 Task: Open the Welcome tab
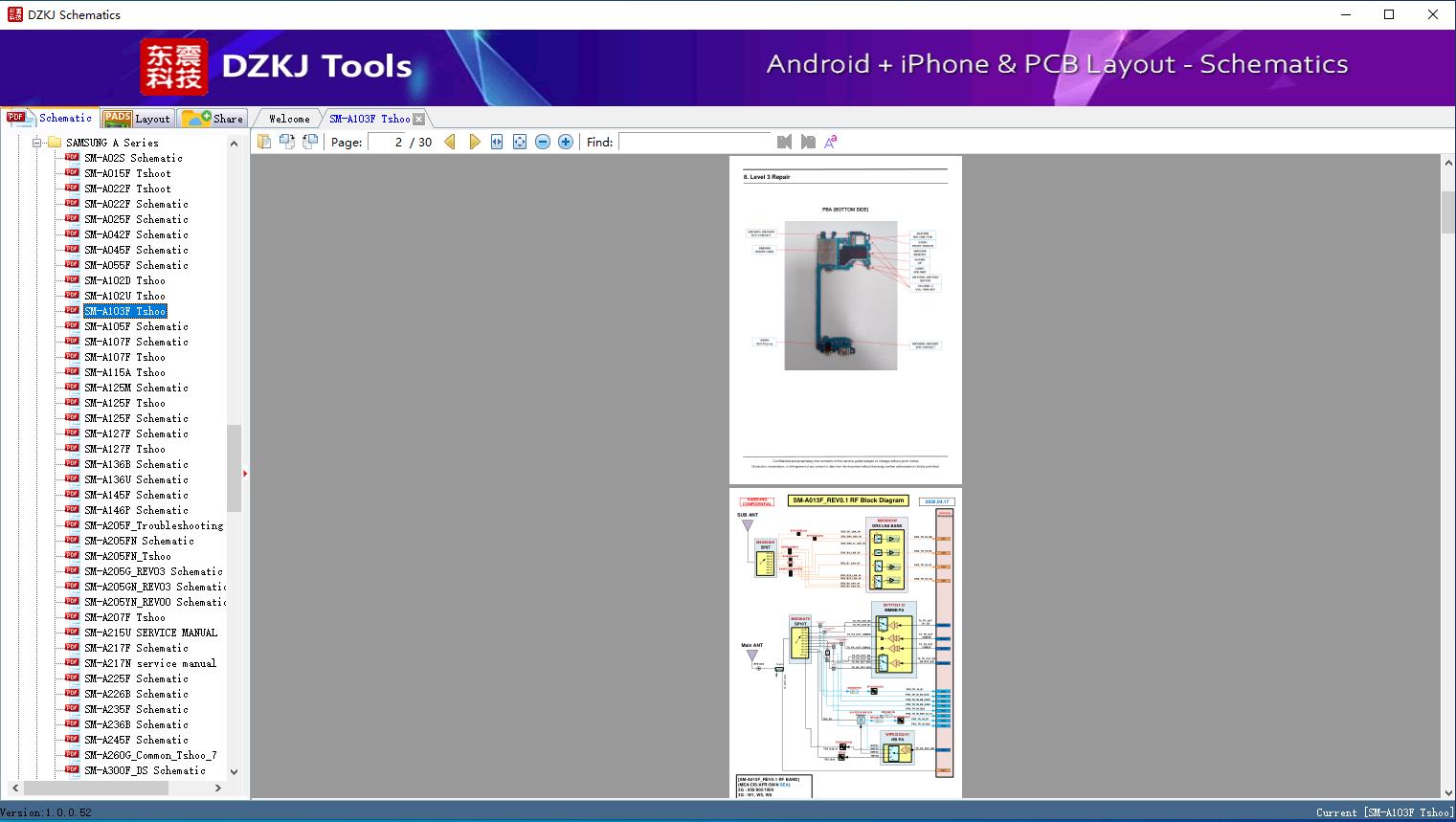click(289, 119)
